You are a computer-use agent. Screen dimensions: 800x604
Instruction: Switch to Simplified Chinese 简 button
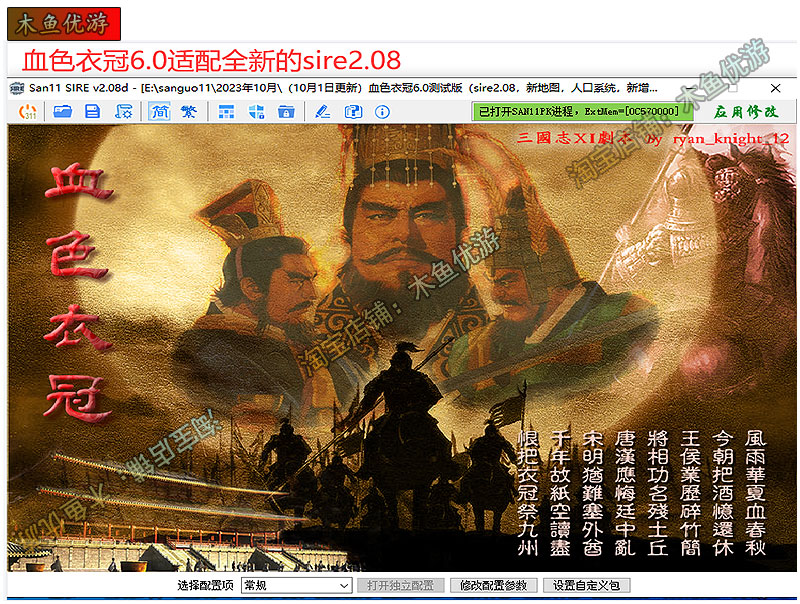coord(160,111)
